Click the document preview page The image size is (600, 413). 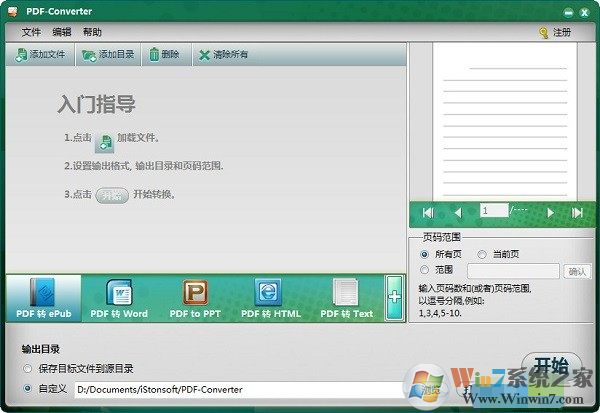(x=505, y=121)
